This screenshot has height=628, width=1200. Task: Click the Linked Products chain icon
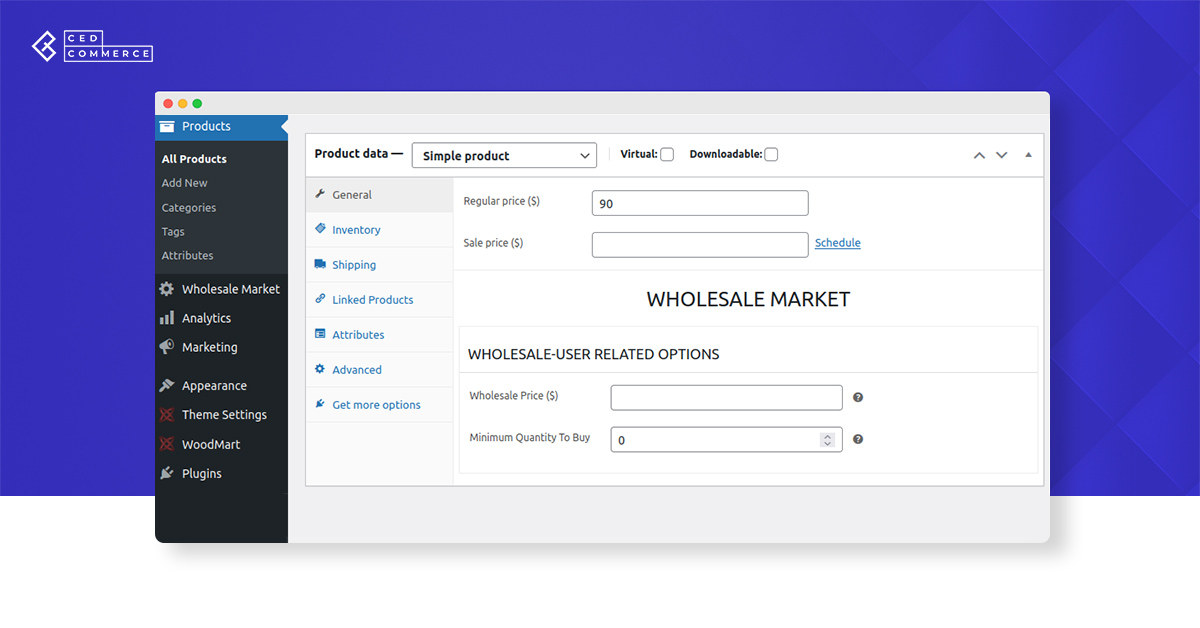pyautogui.click(x=320, y=299)
